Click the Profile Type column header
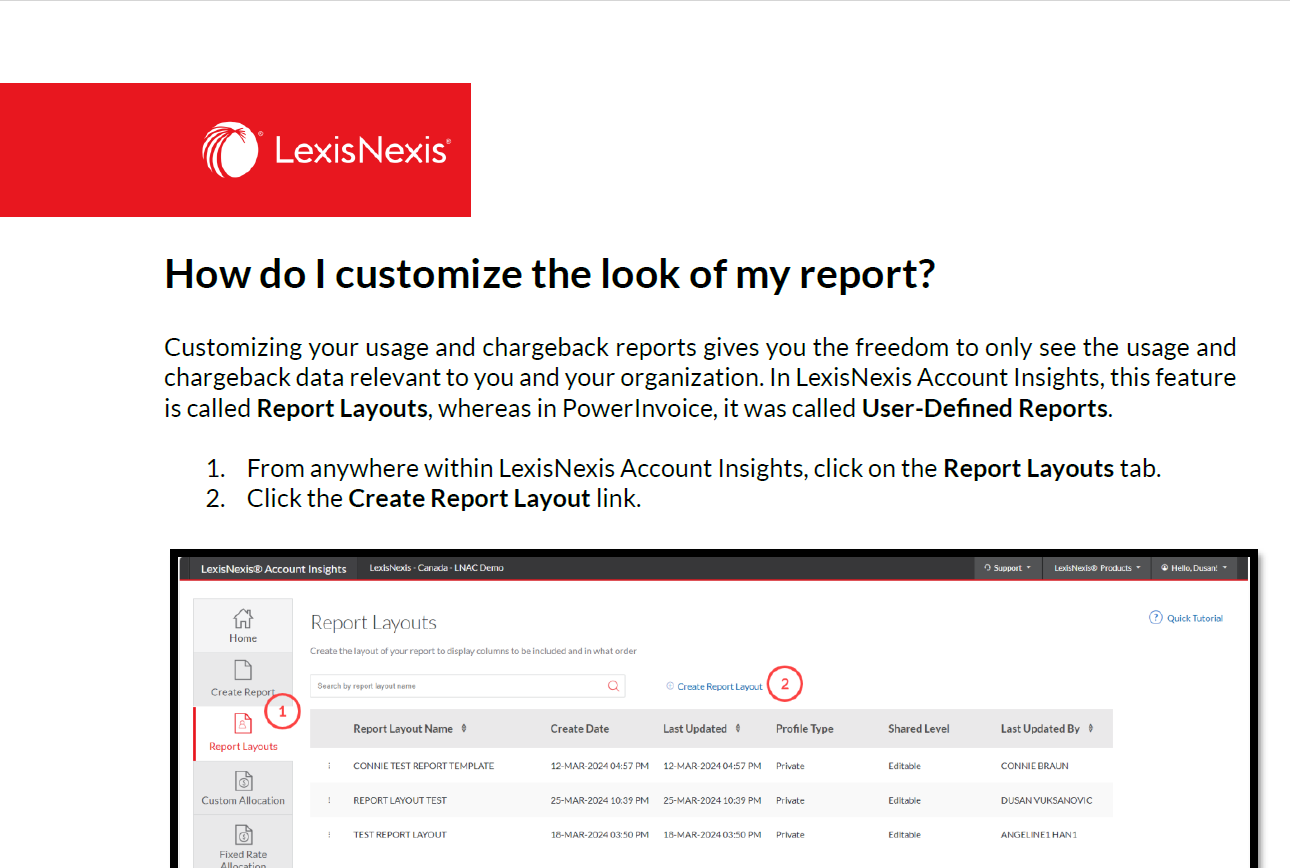The height and width of the screenshot is (868, 1290). (805, 729)
